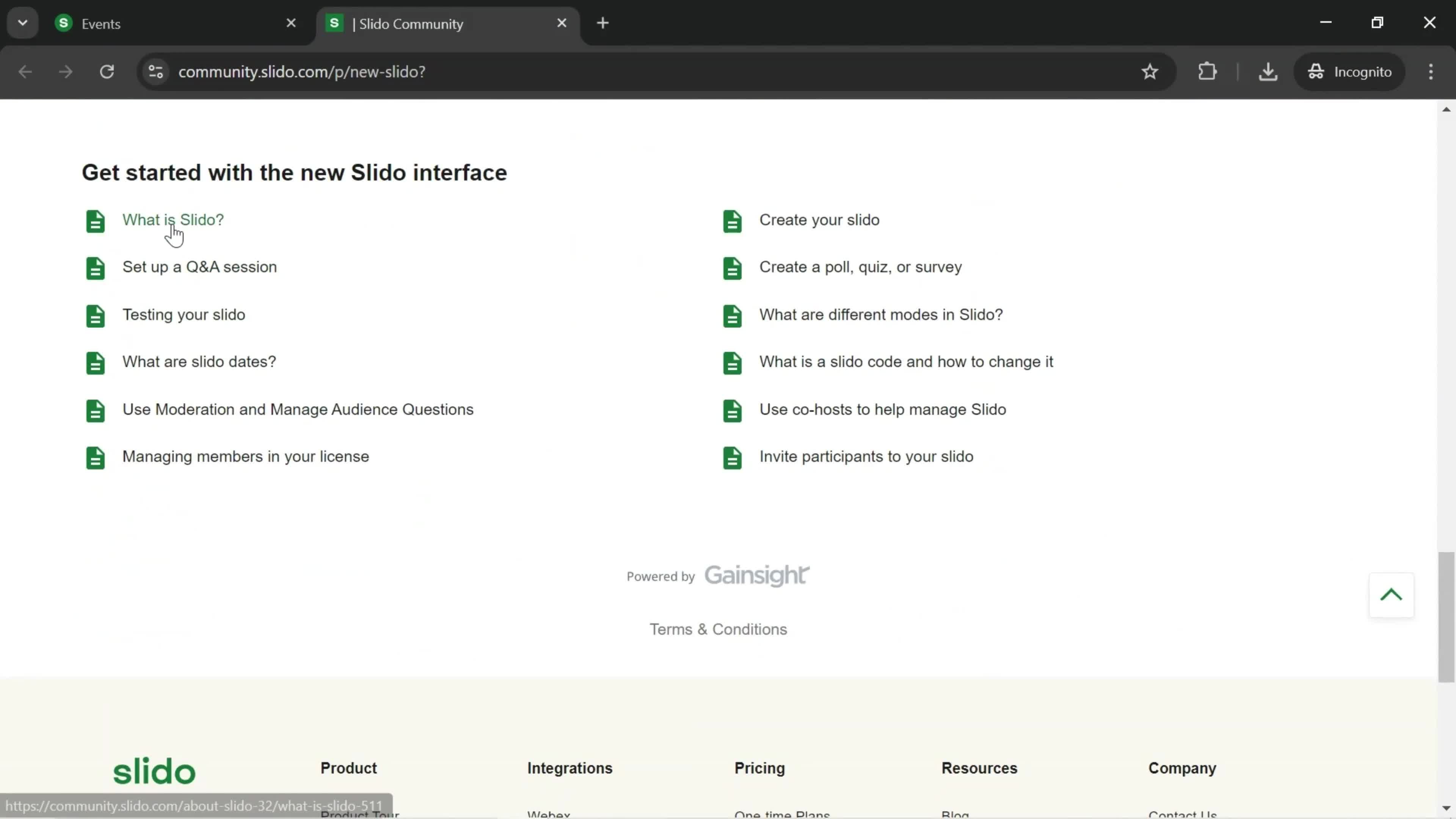Viewport: 1456px width, 819px height.
Task: Open Set up a Q&A session article
Action: [199, 267]
